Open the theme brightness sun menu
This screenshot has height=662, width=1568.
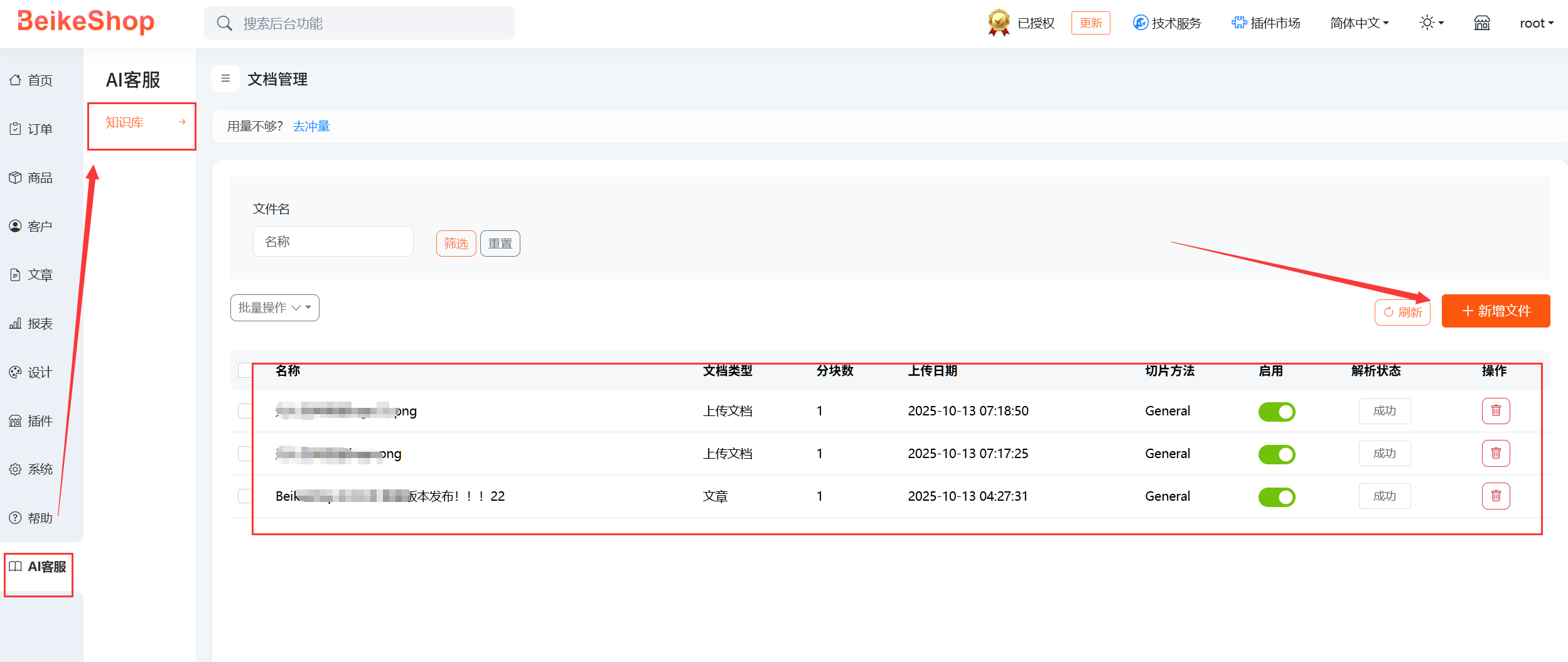pos(1431,23)
